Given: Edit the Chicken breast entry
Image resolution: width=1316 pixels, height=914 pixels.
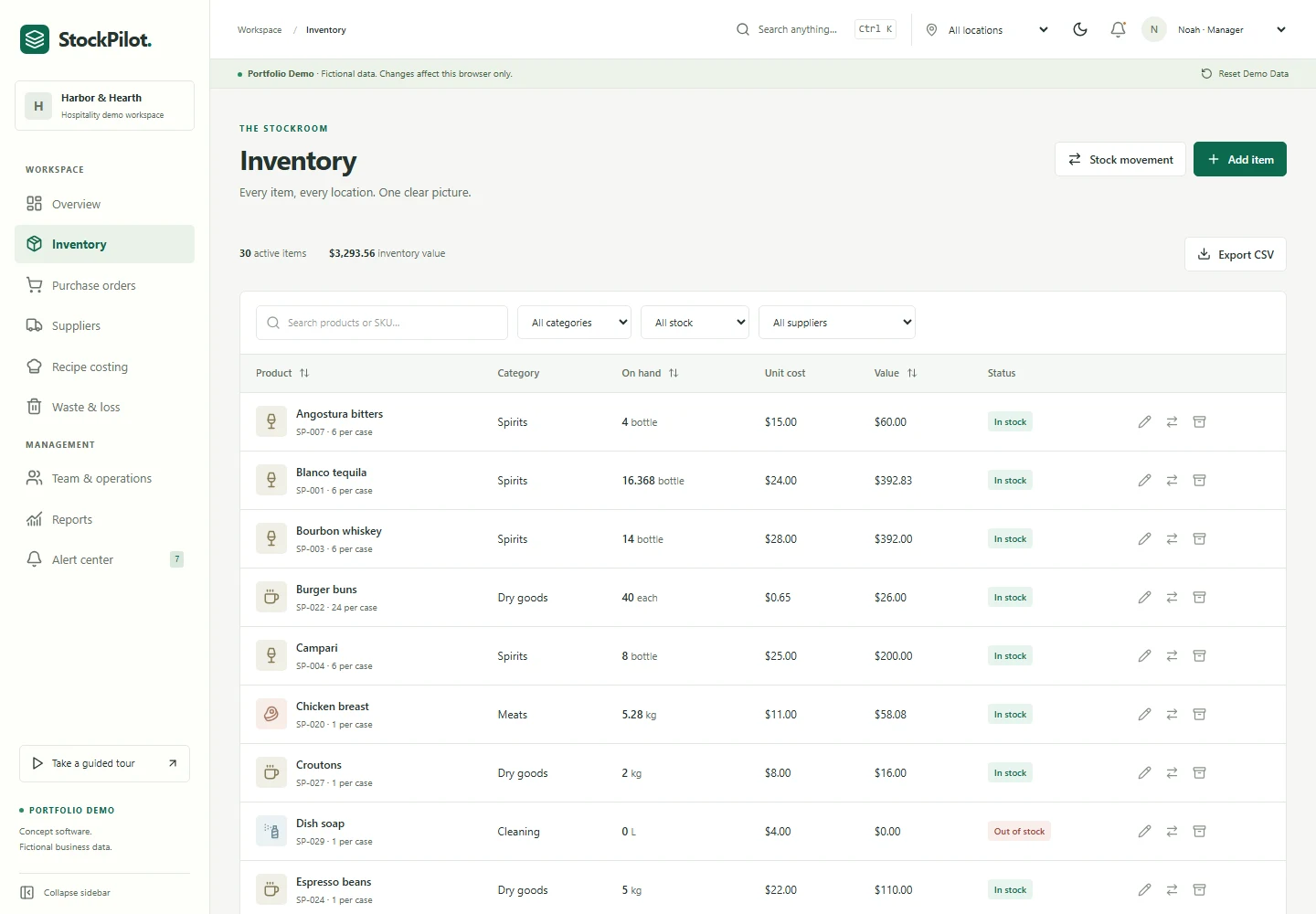Looking at the screenshot, I should (1144, 715).
